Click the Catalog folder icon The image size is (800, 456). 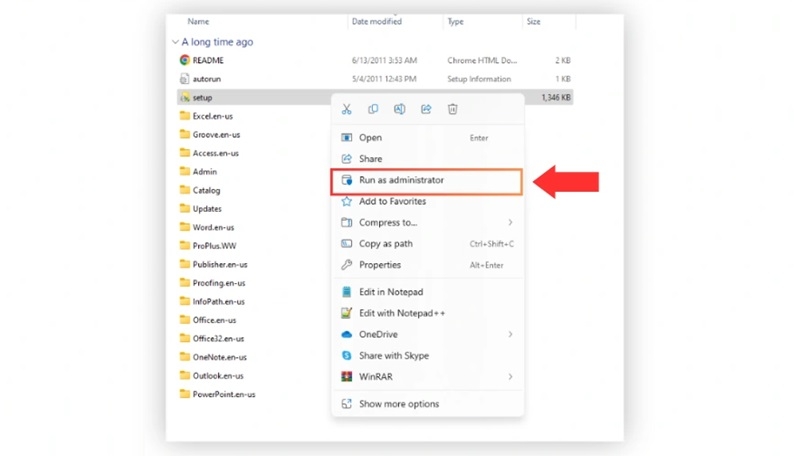tap(185, 190)
